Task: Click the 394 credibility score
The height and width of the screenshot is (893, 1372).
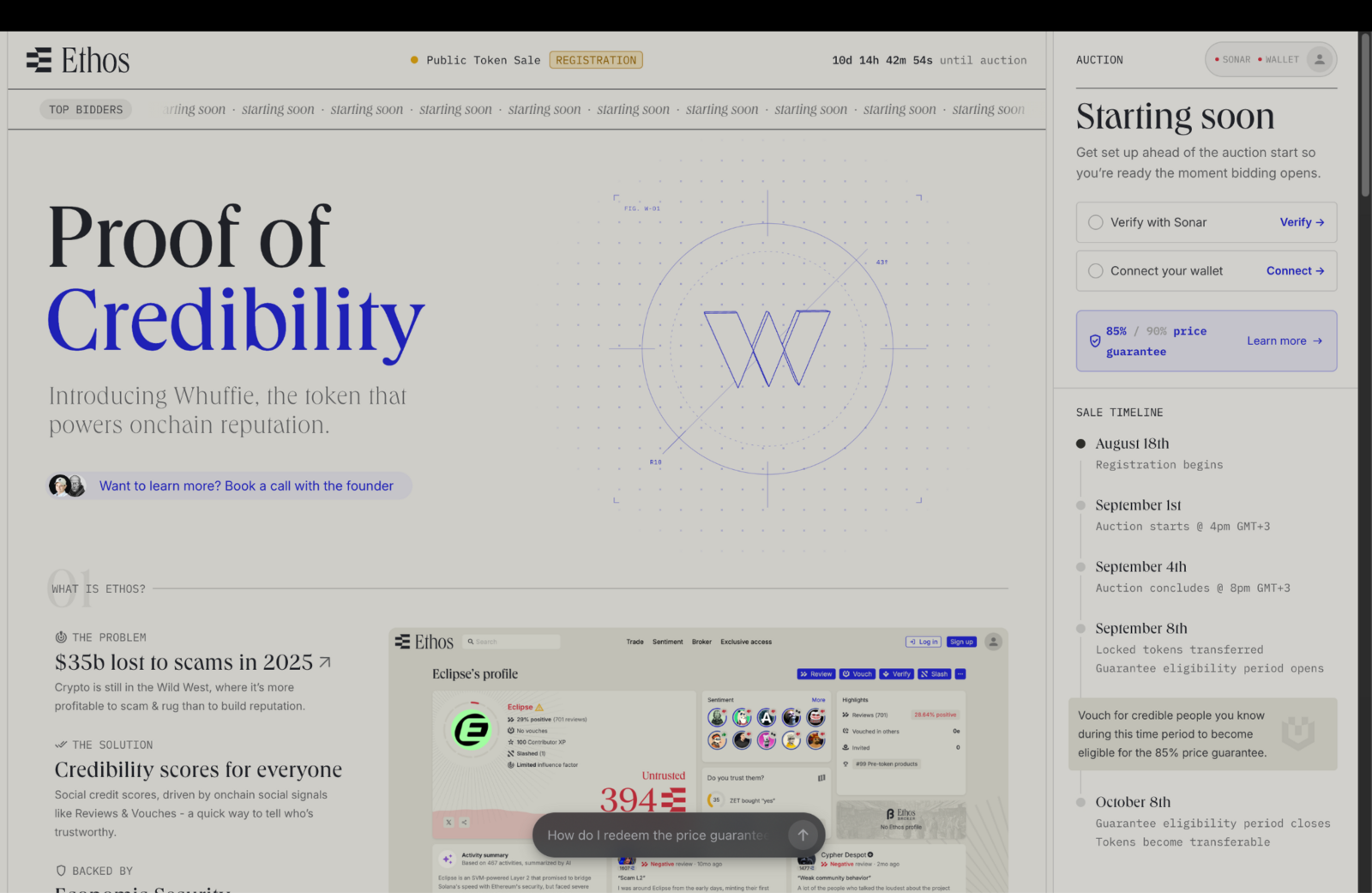Action: [x=629, y=800]
